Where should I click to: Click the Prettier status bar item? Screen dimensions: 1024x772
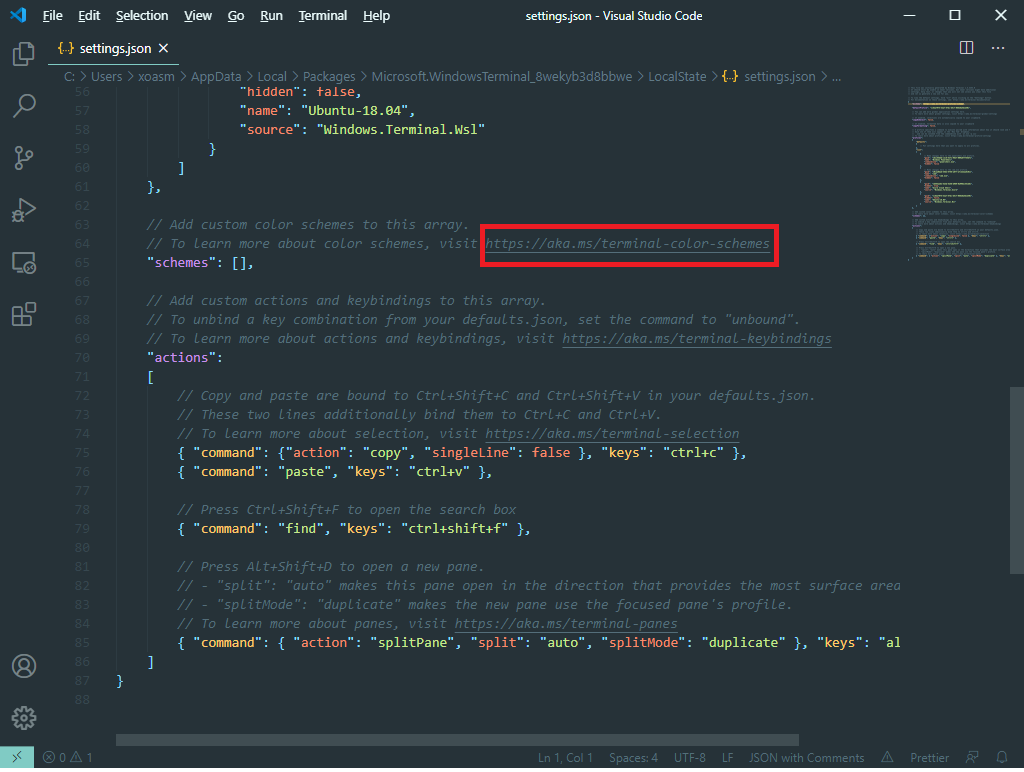pyautogui.click(x=929, y=758)
